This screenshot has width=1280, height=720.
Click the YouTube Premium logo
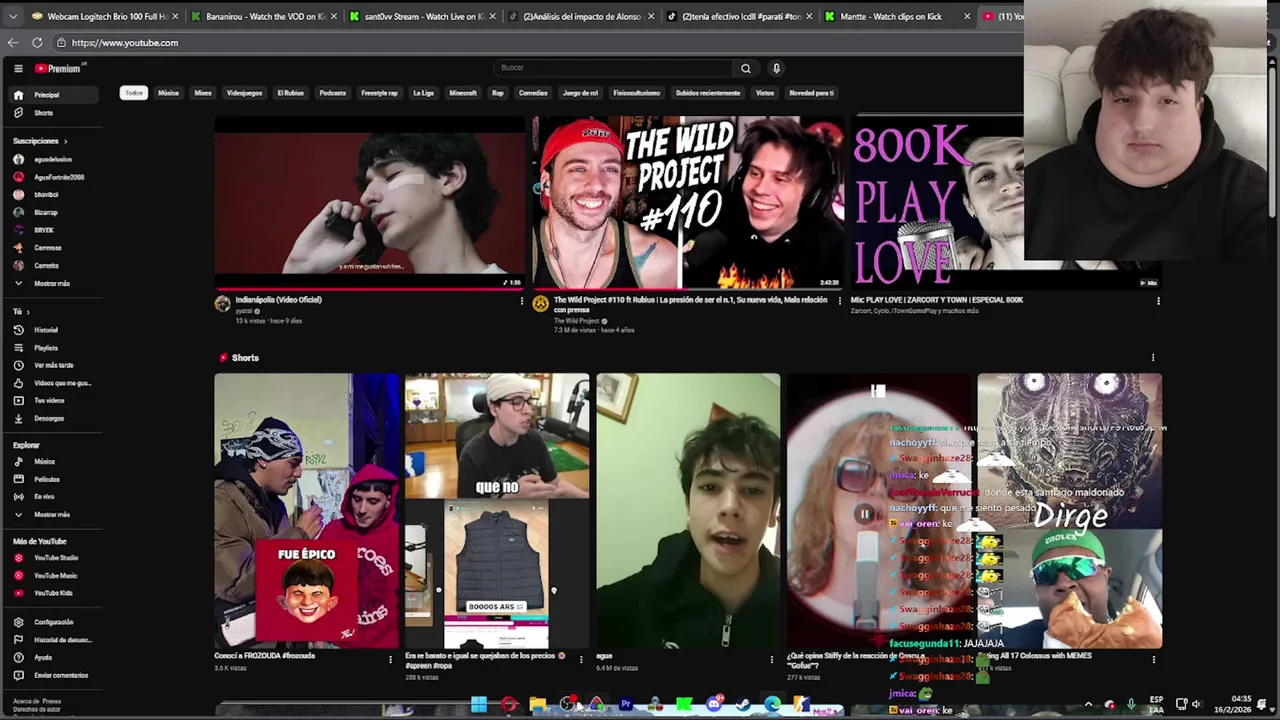tap(59, 68)
